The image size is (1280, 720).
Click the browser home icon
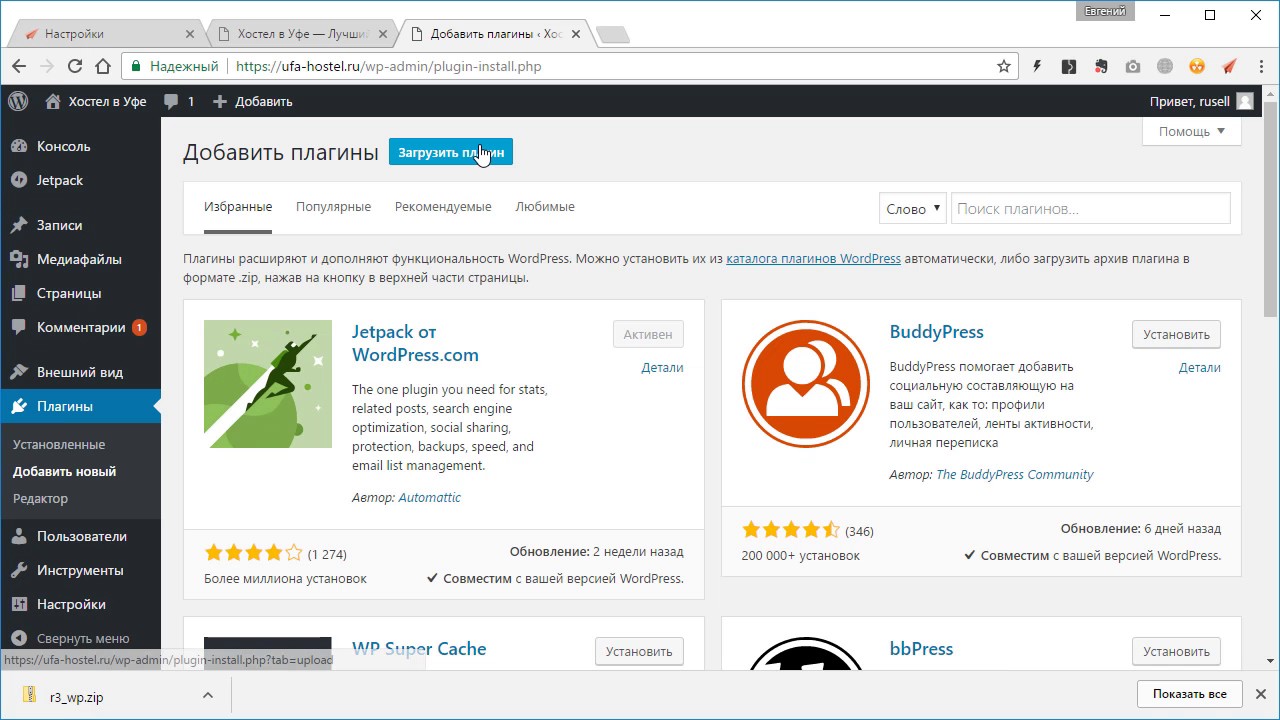click(x=103, y=67)
